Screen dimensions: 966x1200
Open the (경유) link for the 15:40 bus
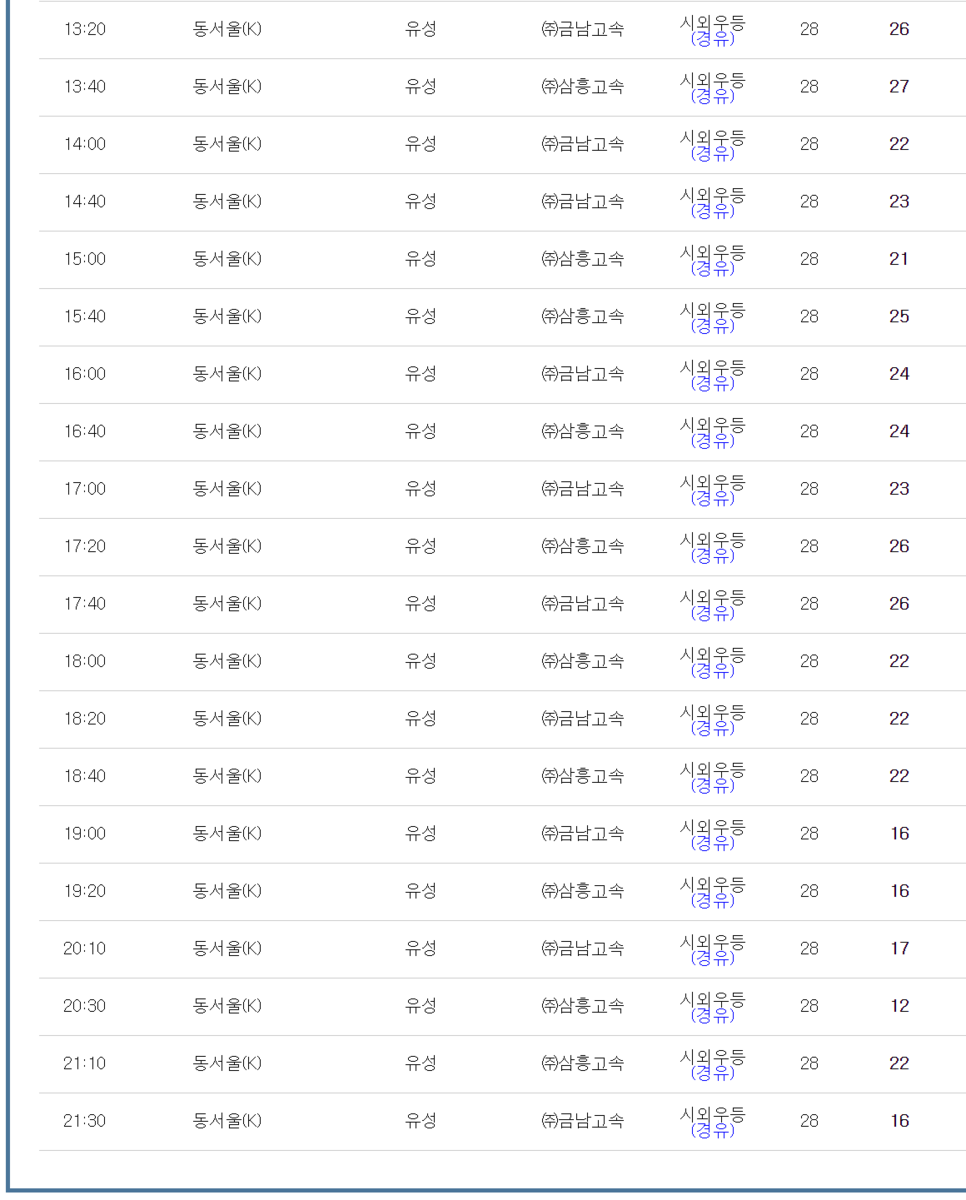(x=712, y=327)
